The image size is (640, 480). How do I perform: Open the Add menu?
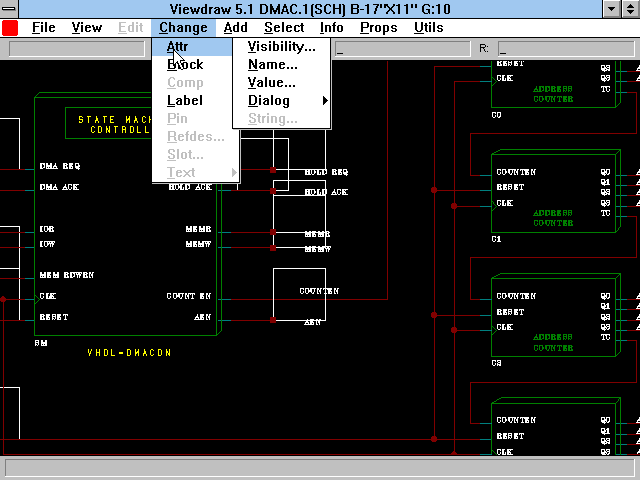point(236,28)
